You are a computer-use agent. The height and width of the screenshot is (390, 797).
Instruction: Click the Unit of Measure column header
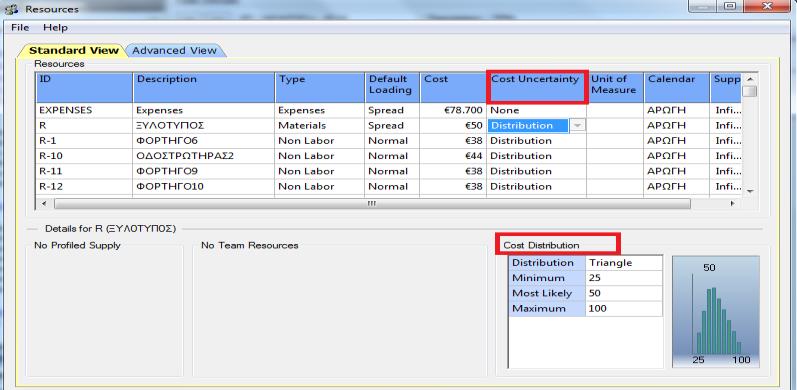615,87
